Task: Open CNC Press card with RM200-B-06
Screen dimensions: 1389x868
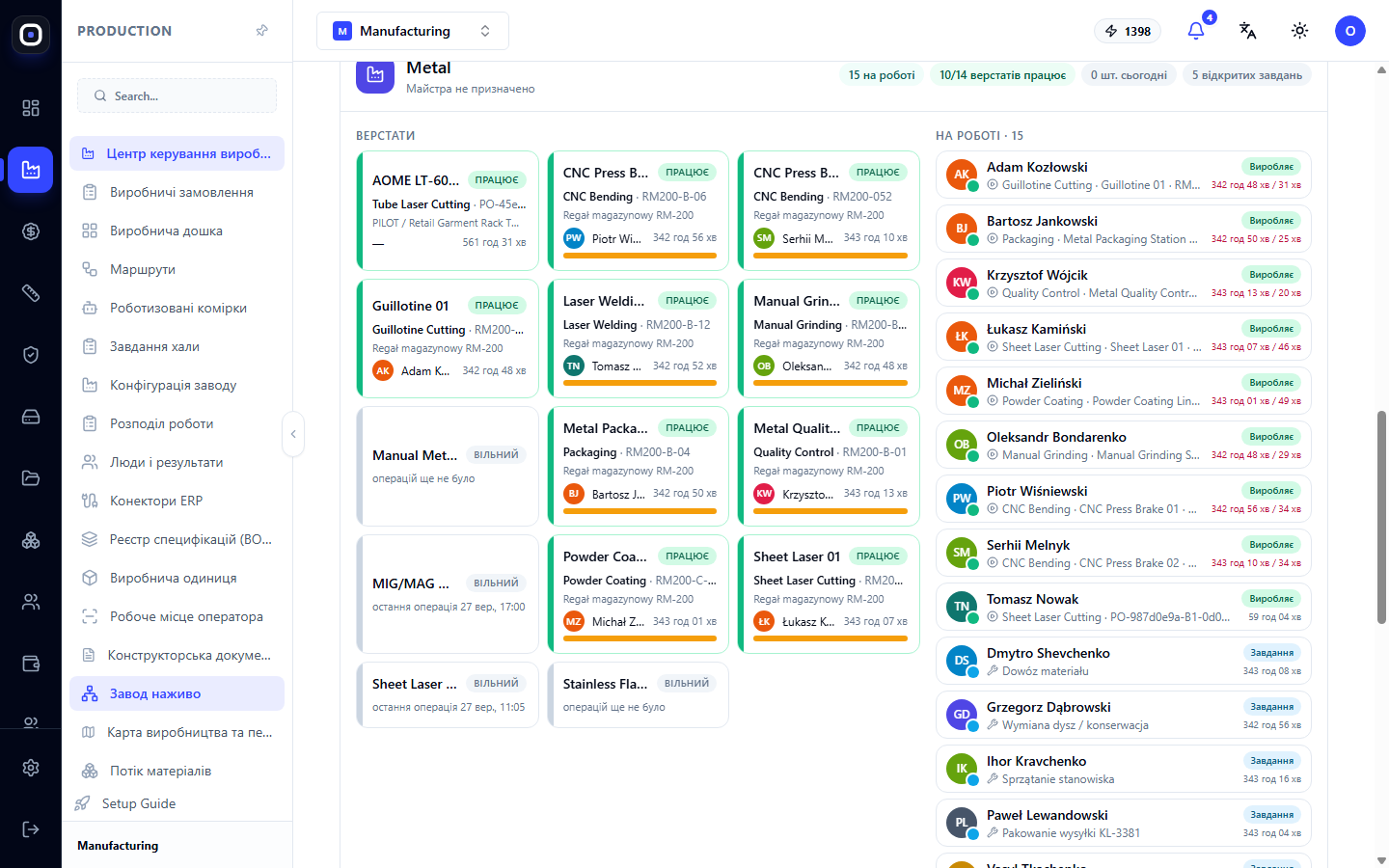Action: 638,210
